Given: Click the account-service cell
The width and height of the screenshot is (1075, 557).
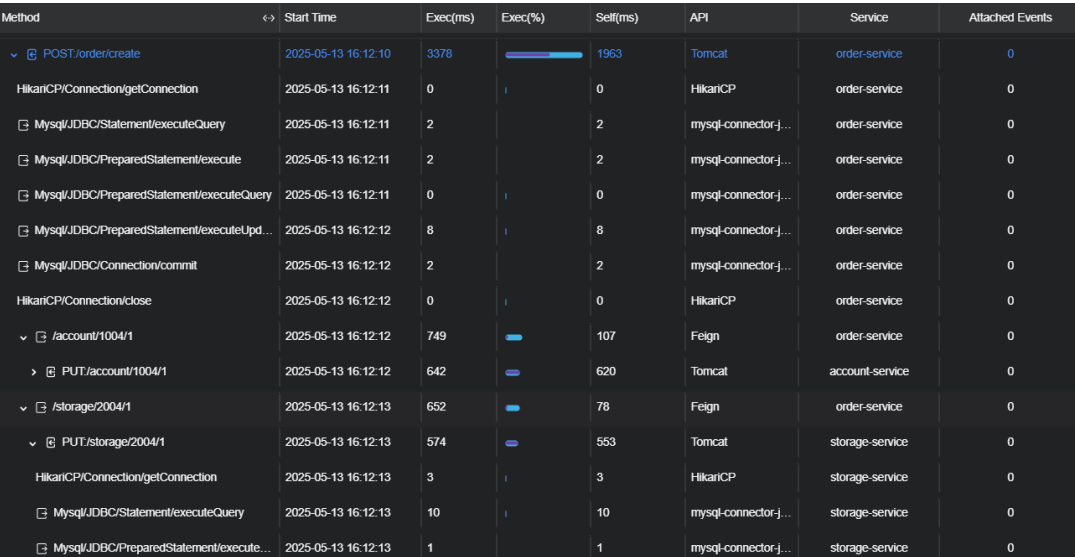Looking at the screenshot, I should coord(869,371).
